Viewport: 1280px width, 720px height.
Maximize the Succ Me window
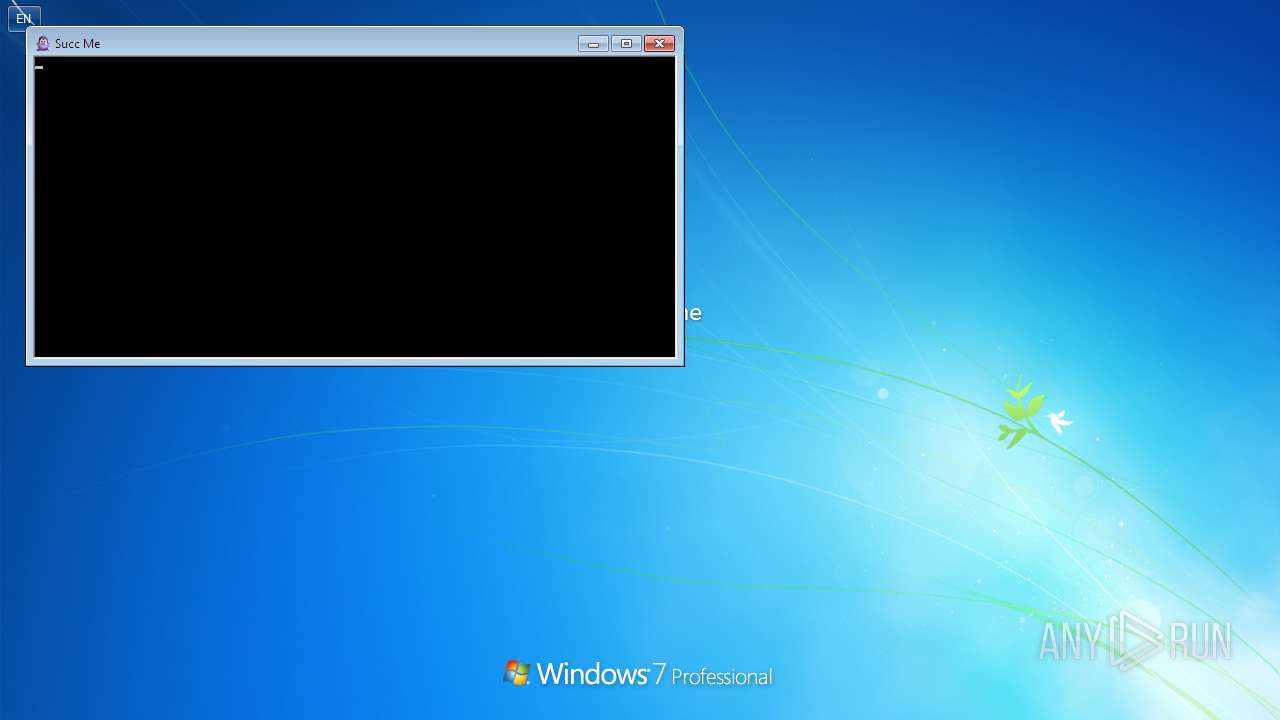click(626, 43)
